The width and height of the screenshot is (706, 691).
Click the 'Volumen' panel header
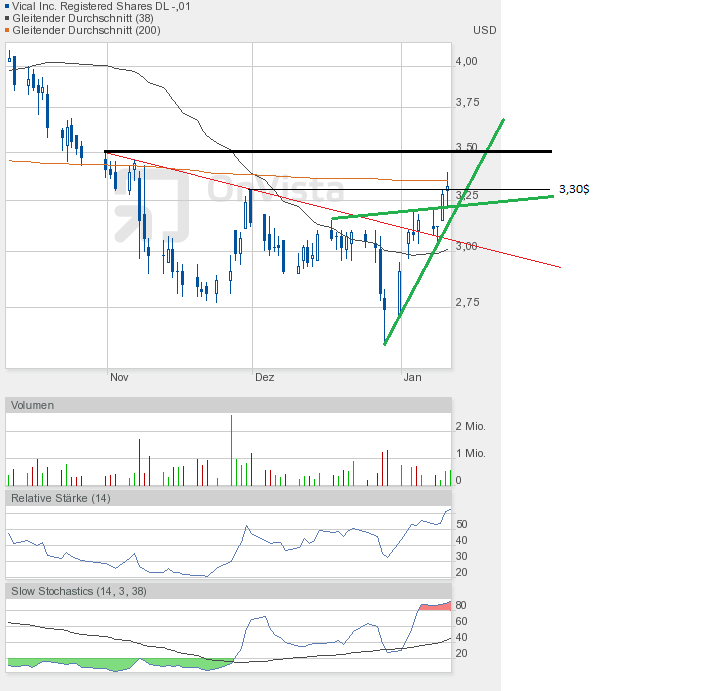tap(33, 405)
